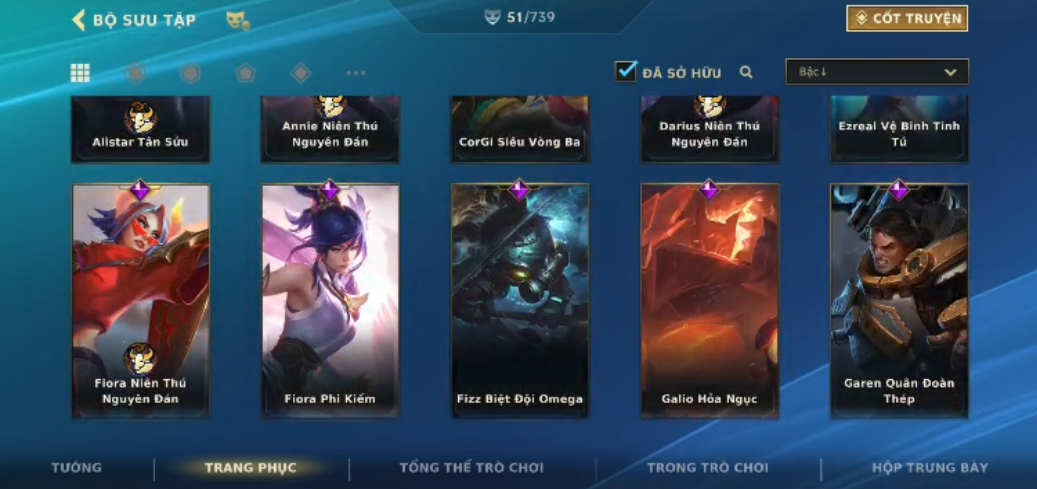Screen dimensions: 1037x489
Task: Open the Fiora Phi Kiếm skin card
Action: 330,301
